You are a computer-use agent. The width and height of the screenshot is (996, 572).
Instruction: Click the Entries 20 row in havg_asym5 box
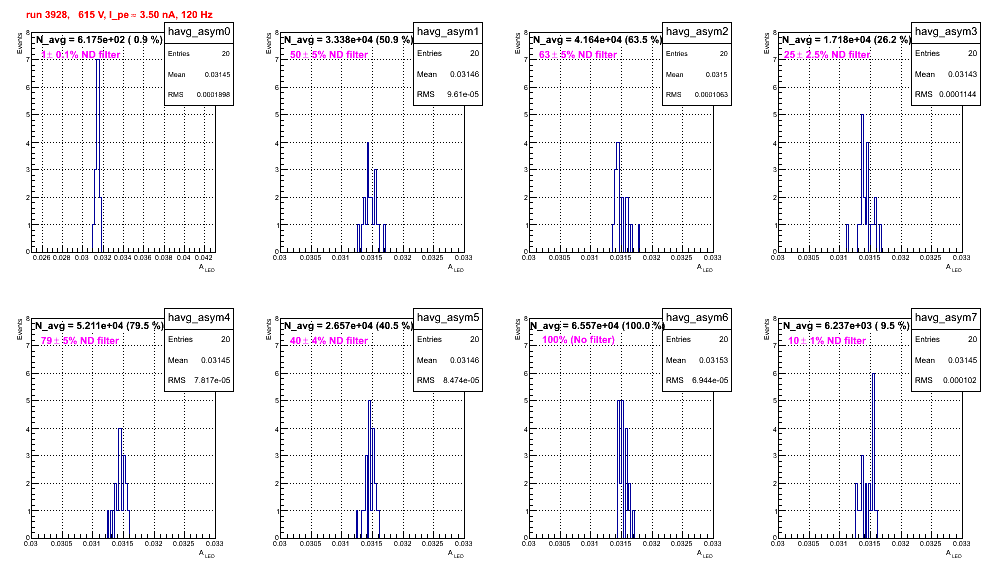pyautogui.click(x=448, y=339)
